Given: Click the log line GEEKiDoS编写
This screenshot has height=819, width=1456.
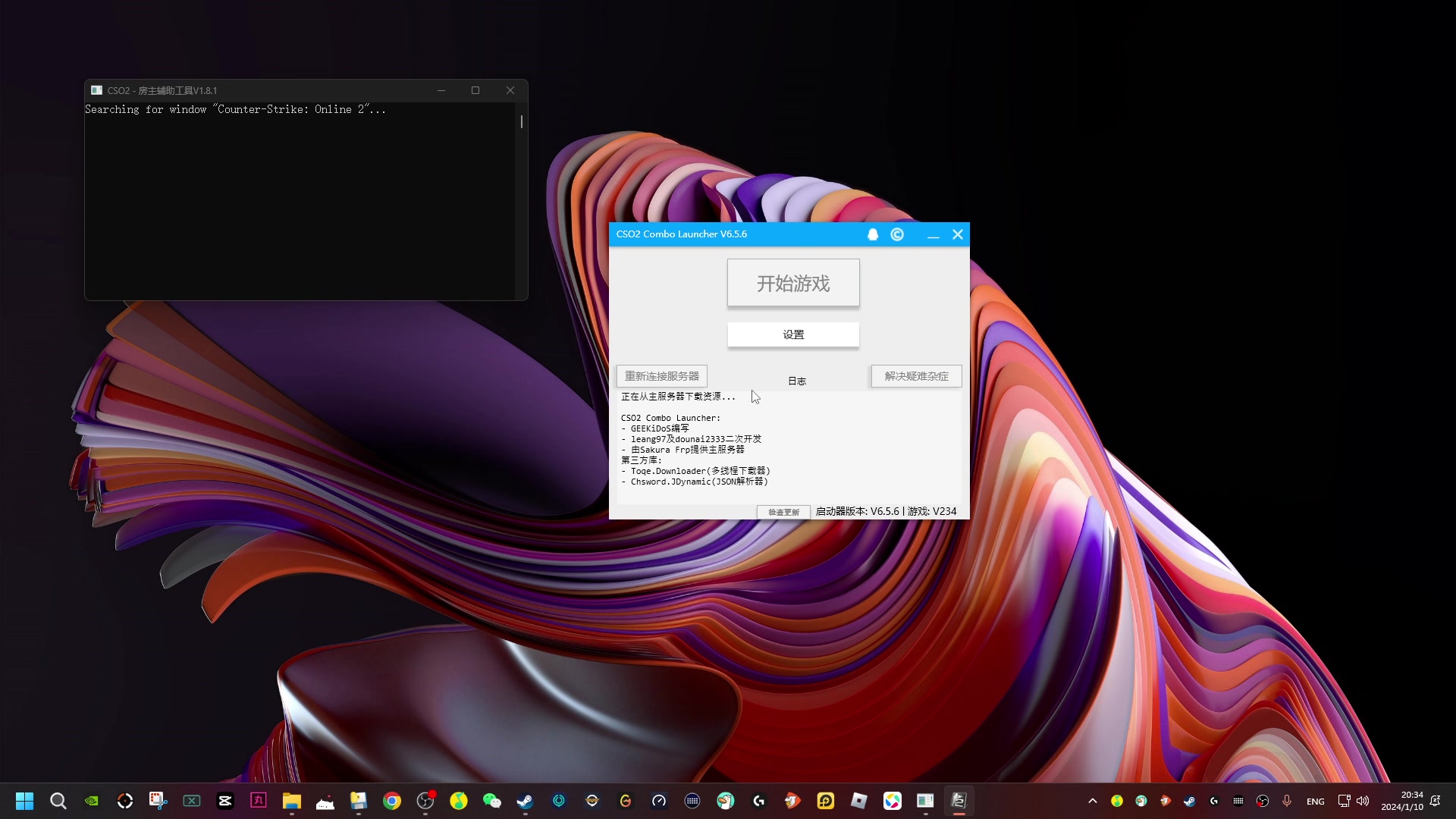Looking at the screenshot, I should [x=655, y=428].
